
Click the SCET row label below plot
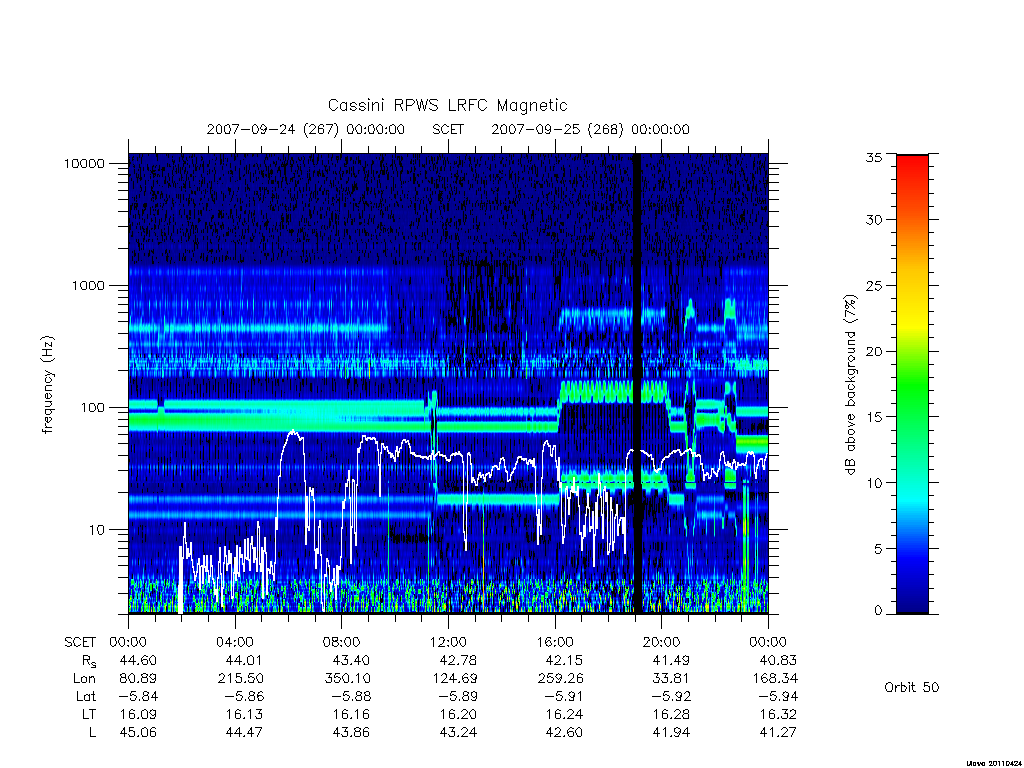click(x=80, y=643)
